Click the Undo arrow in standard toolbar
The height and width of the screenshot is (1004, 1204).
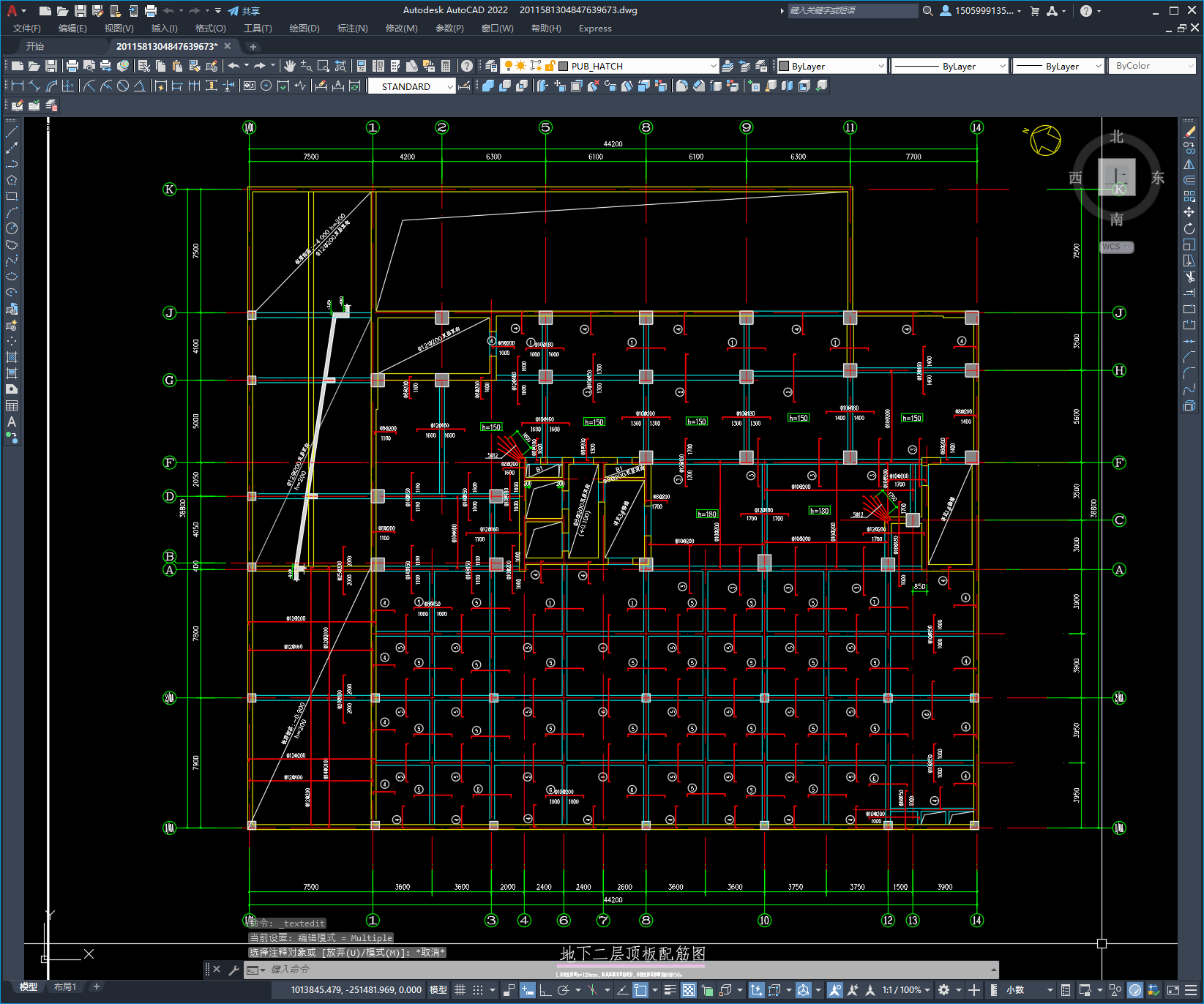coord(233,66)
